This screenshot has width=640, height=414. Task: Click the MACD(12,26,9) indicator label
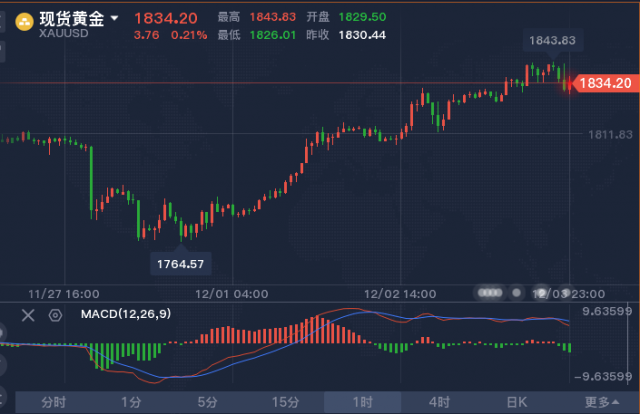point(126,314)
